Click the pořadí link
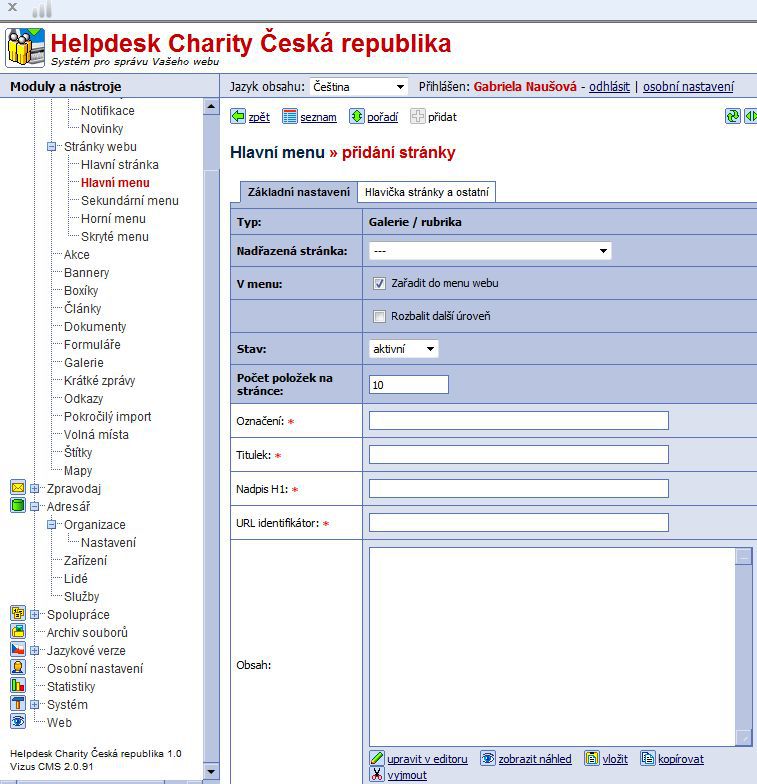 click(382, 117)
